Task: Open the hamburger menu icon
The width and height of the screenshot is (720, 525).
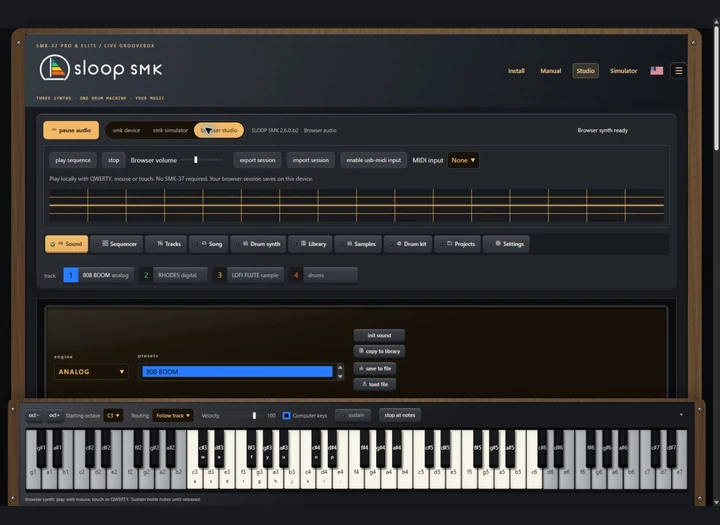Action: [679, 71]
